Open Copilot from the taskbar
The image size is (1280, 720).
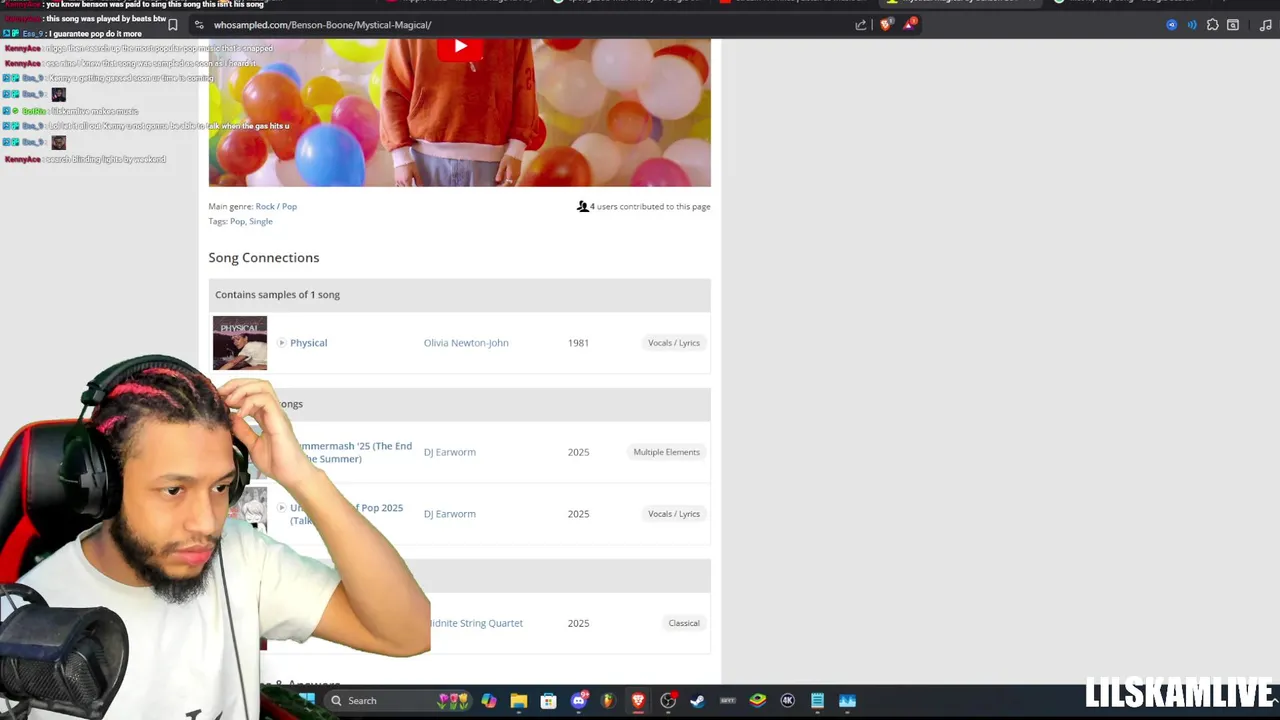(489, 701)
